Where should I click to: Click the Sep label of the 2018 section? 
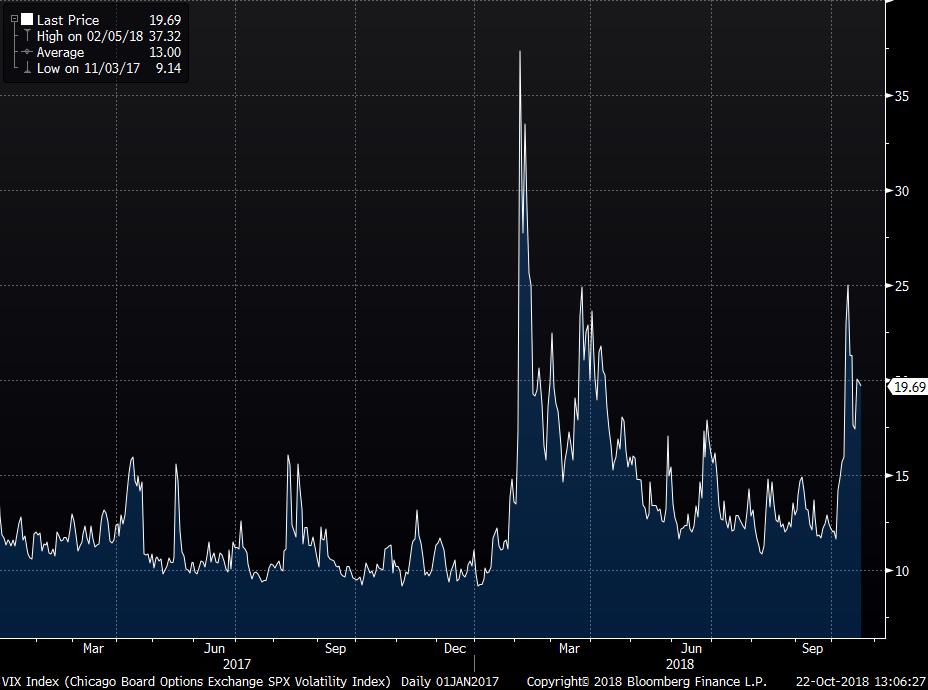click(812, 649)
